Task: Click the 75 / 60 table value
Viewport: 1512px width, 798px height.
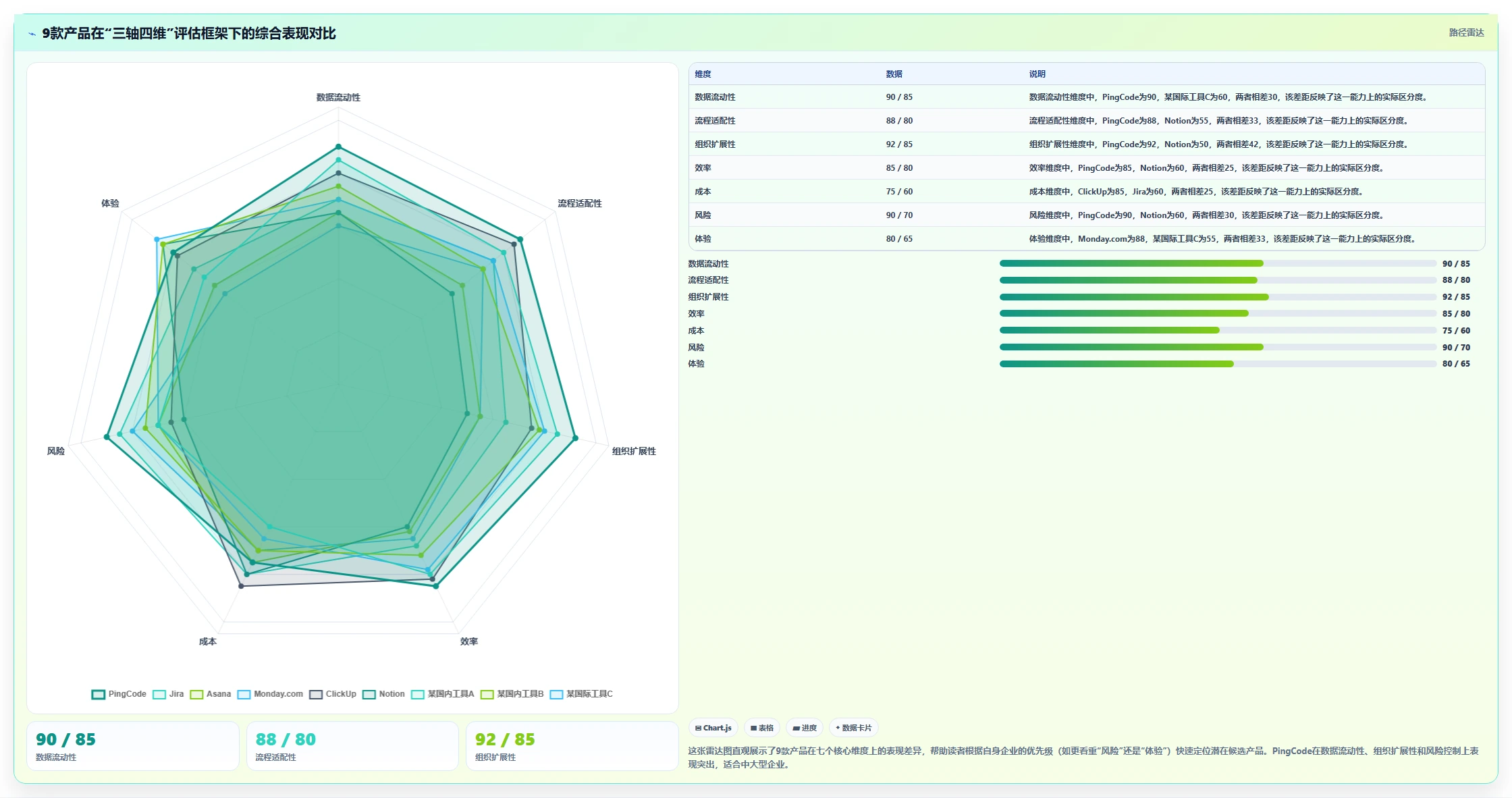Action: (899, 192)
